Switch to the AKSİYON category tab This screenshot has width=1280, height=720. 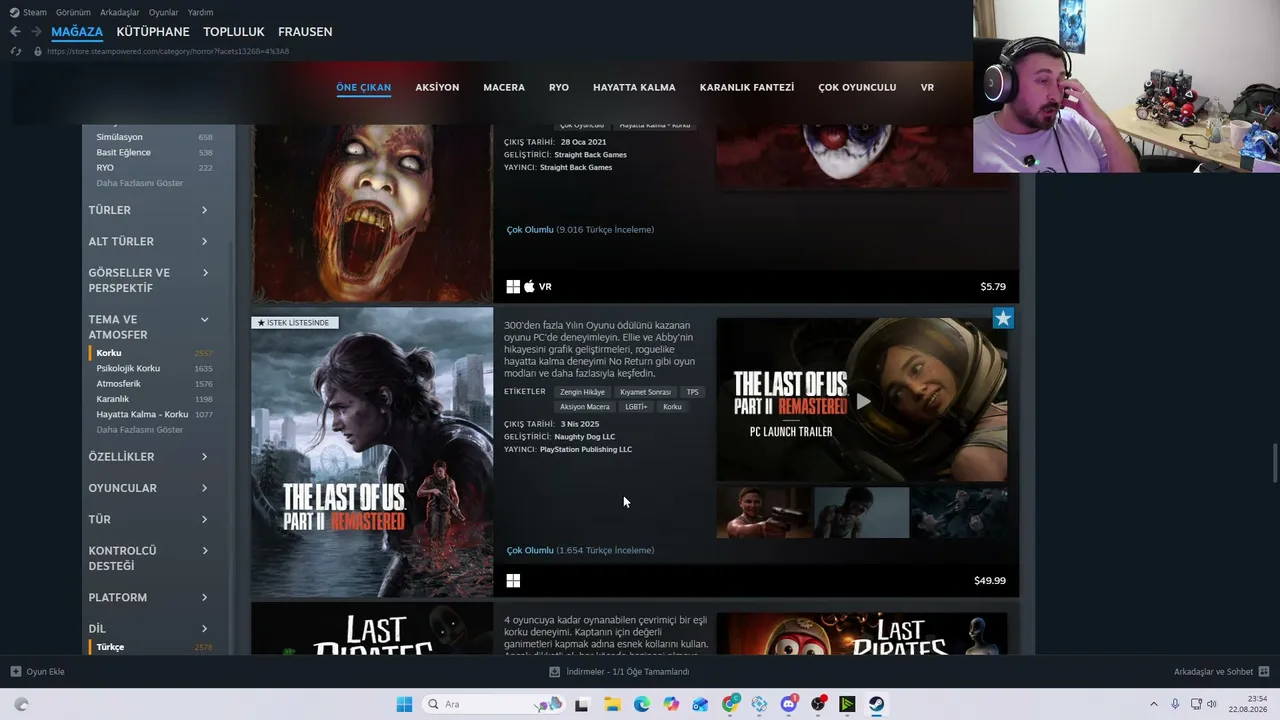437,87
